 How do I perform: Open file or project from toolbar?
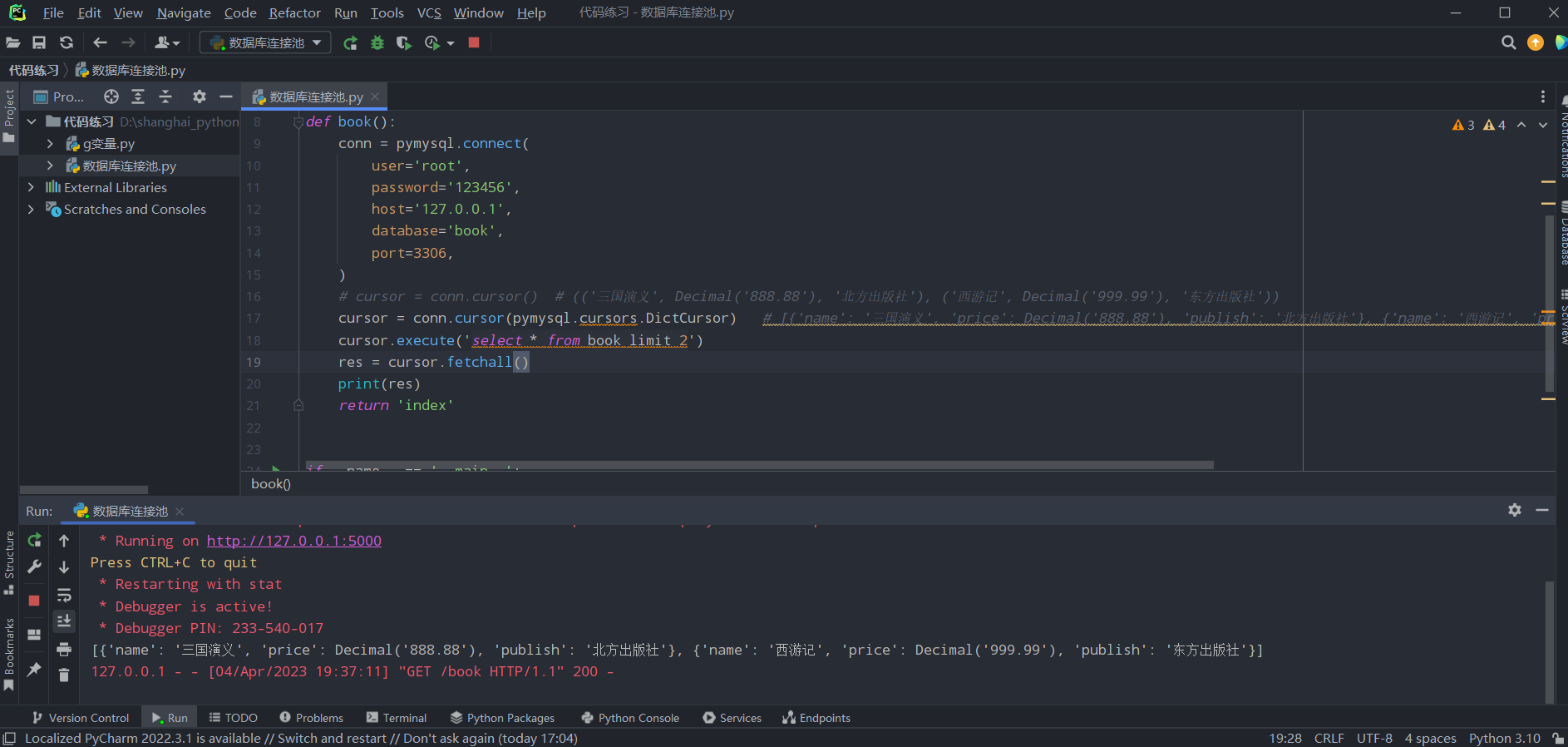pos(13,42)
